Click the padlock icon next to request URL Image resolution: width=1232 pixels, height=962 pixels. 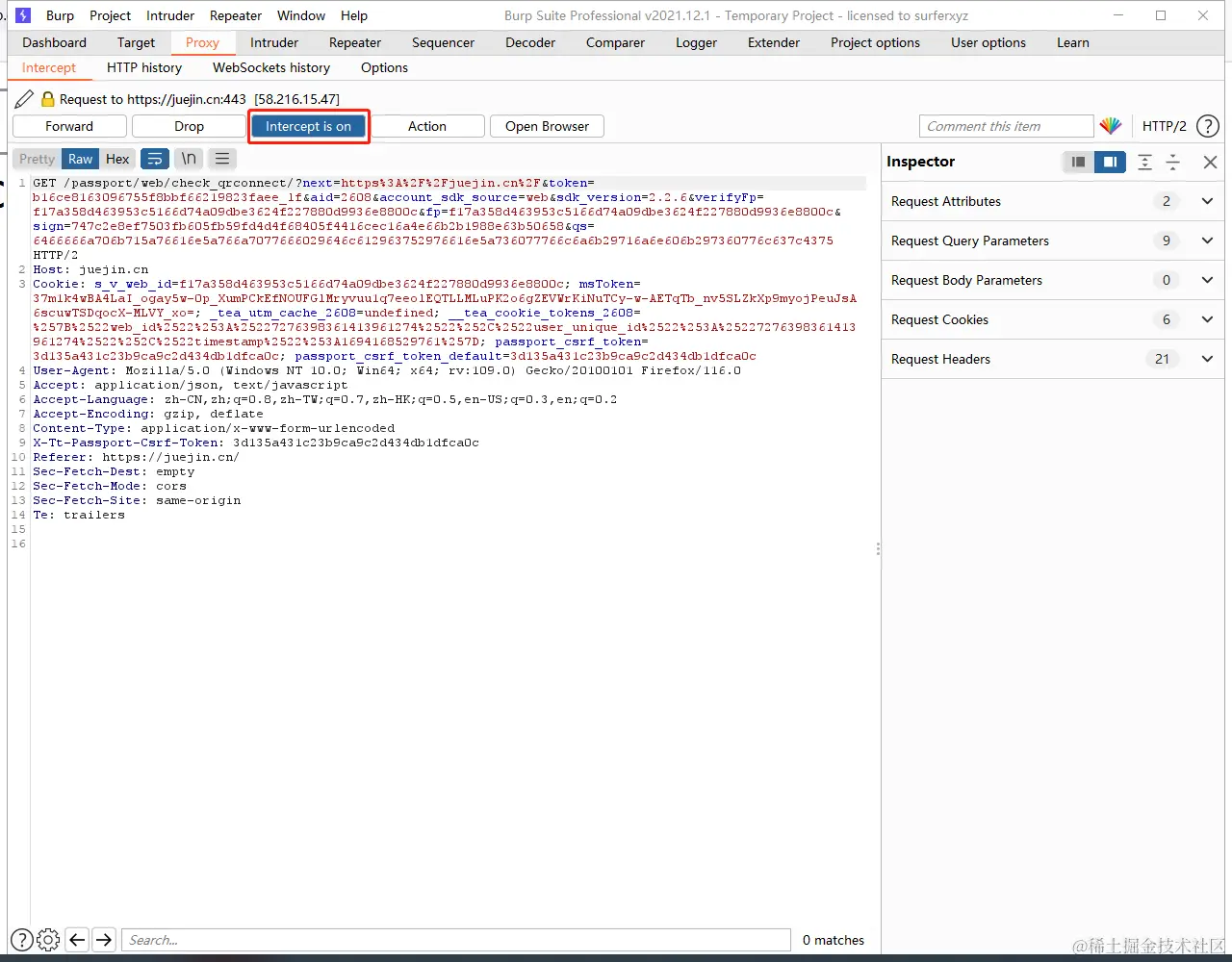pos(47,99)
